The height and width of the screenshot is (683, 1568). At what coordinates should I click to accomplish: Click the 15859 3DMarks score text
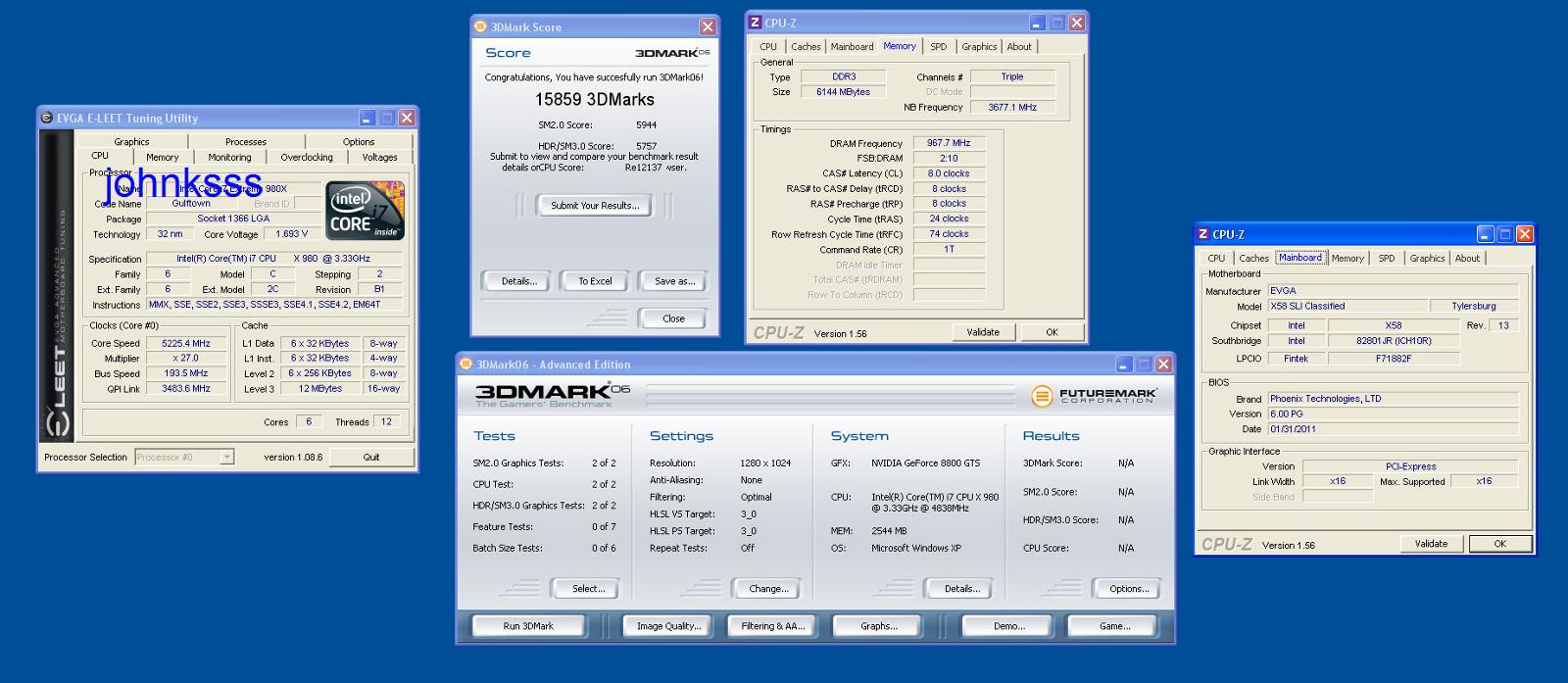(595, 99)
